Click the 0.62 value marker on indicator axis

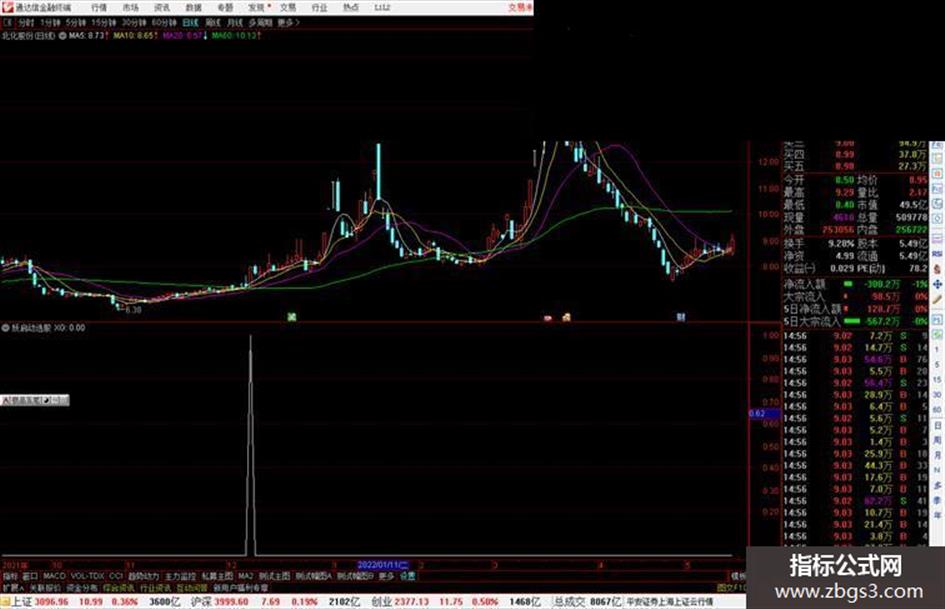coord(764,413)
